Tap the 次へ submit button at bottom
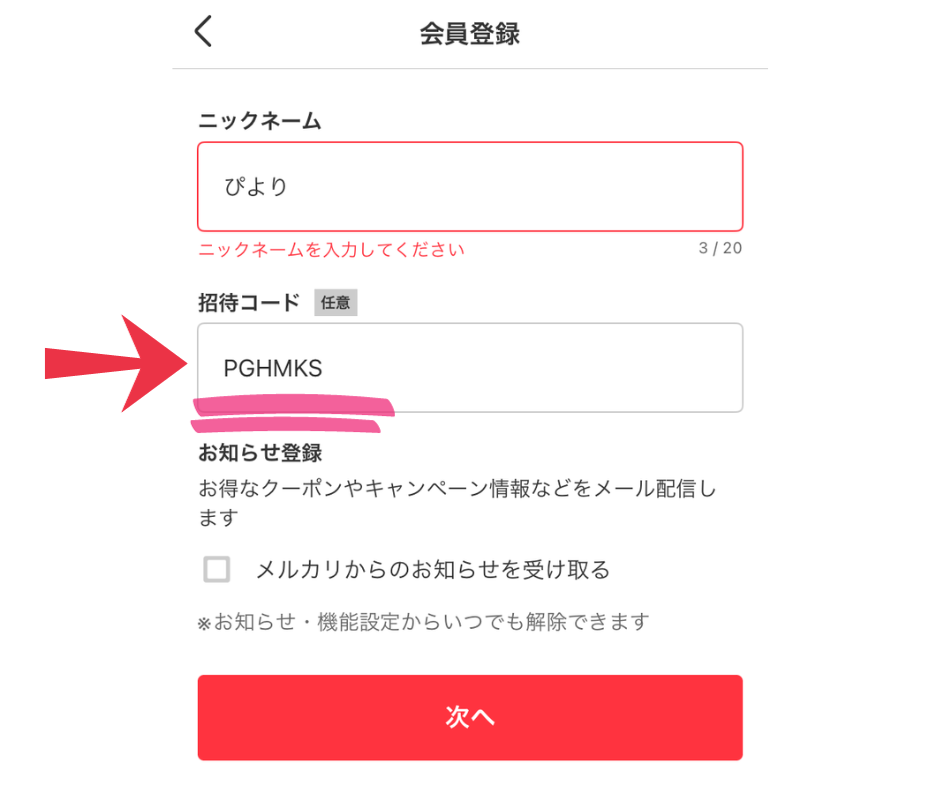The width and height of the screenshot is (940, 788). tap(470, 717)
